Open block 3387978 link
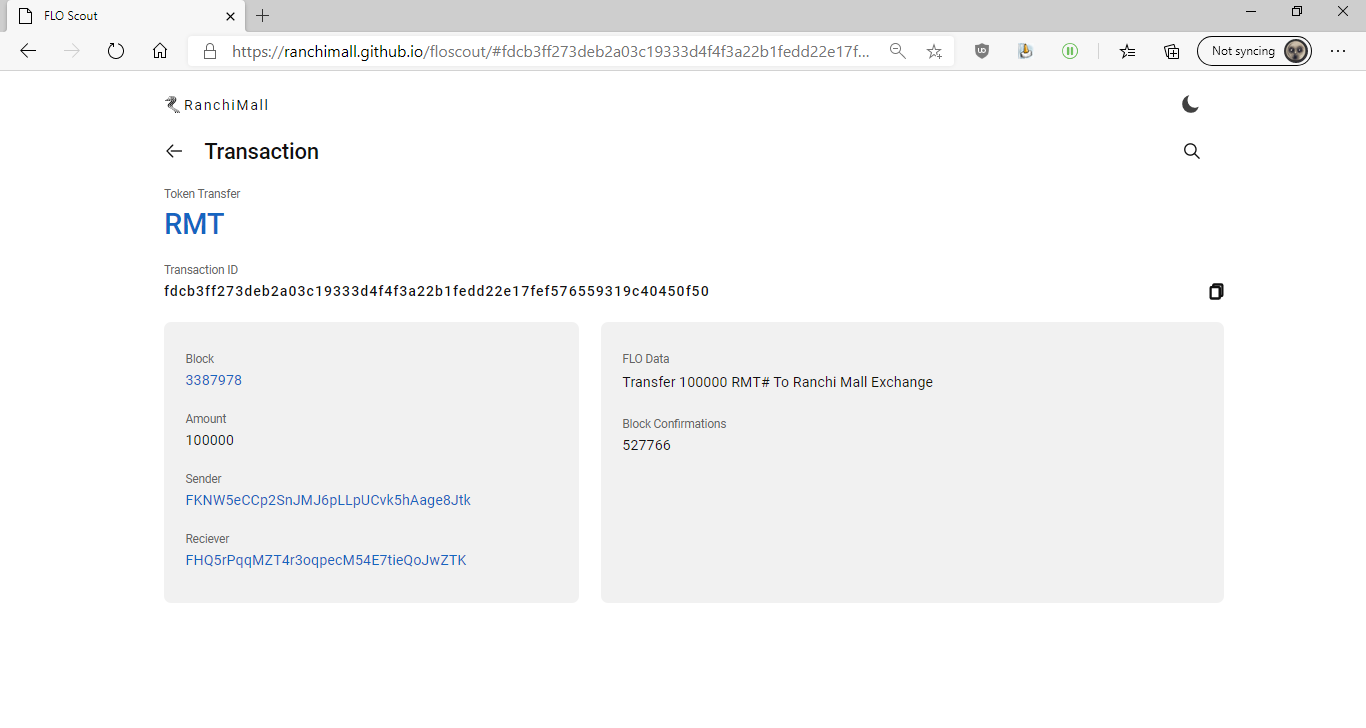Image resolution: width=1366 pixels, height=728 pixels. tap(213, 380)
